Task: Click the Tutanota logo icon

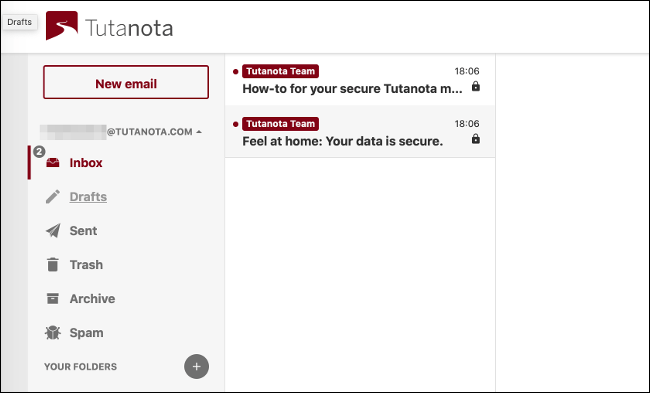Action: click(62, 26)
